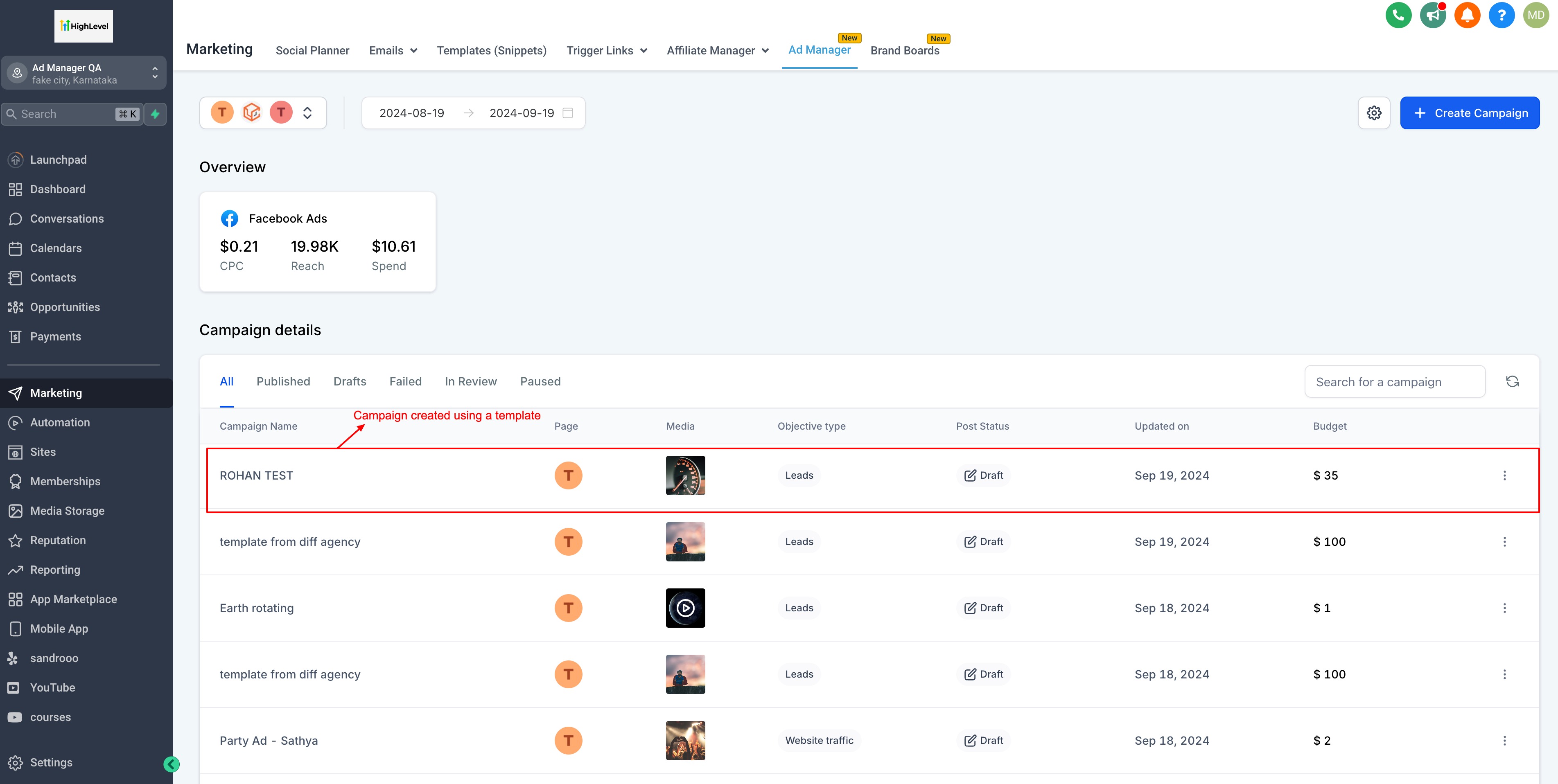Collapse the sidebar with green arrow

171,764
